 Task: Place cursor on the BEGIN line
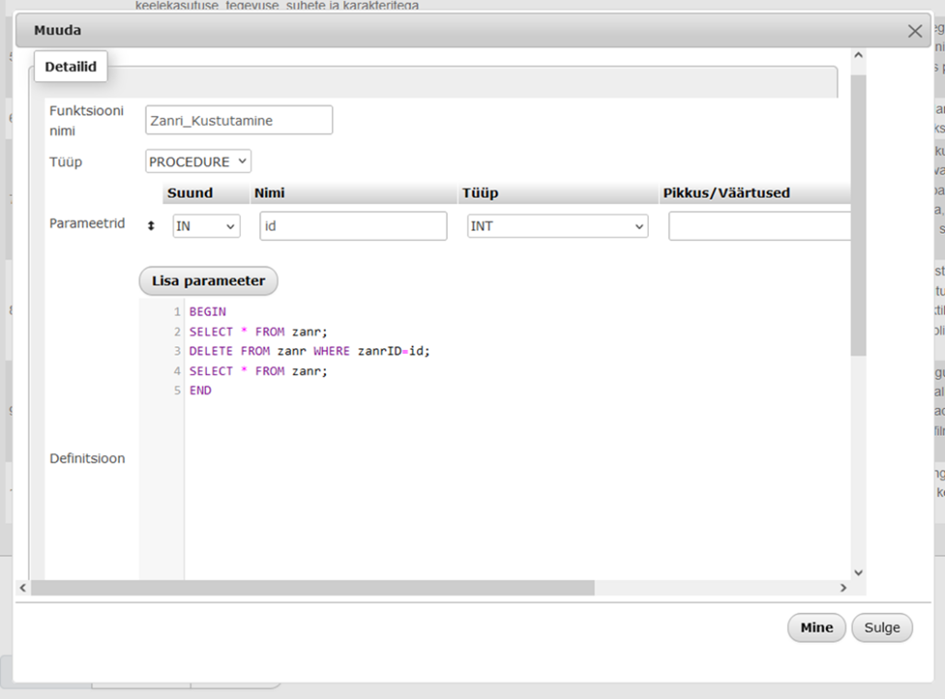(208, 311)
